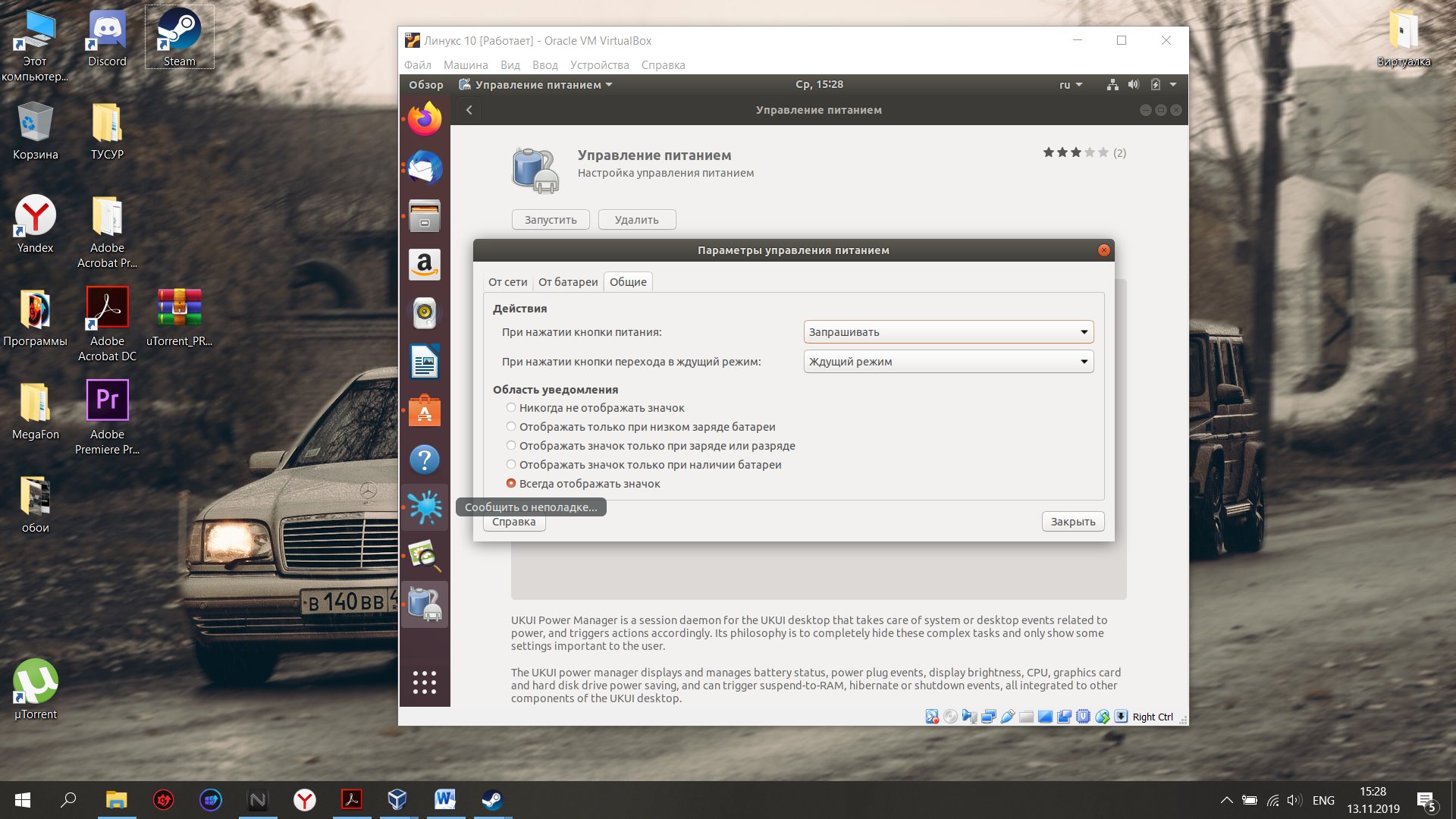1456x819 pixels.
Task: Expand the Ubuntu system menu arrow
Action: click(1173, 85)
